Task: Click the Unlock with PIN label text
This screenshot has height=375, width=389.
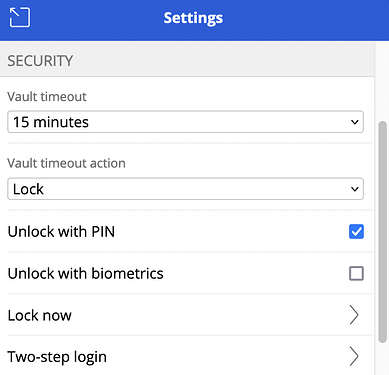Action: (61, 232)
